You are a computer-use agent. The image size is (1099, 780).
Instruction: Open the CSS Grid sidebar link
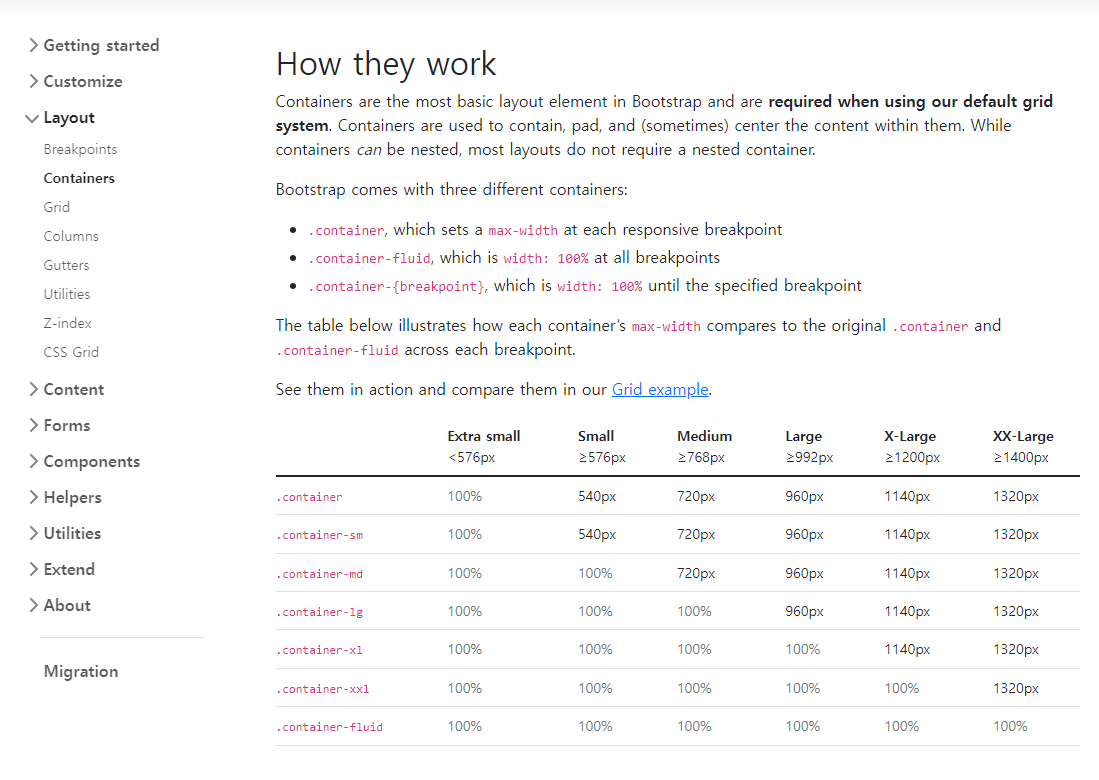(71, 352)
